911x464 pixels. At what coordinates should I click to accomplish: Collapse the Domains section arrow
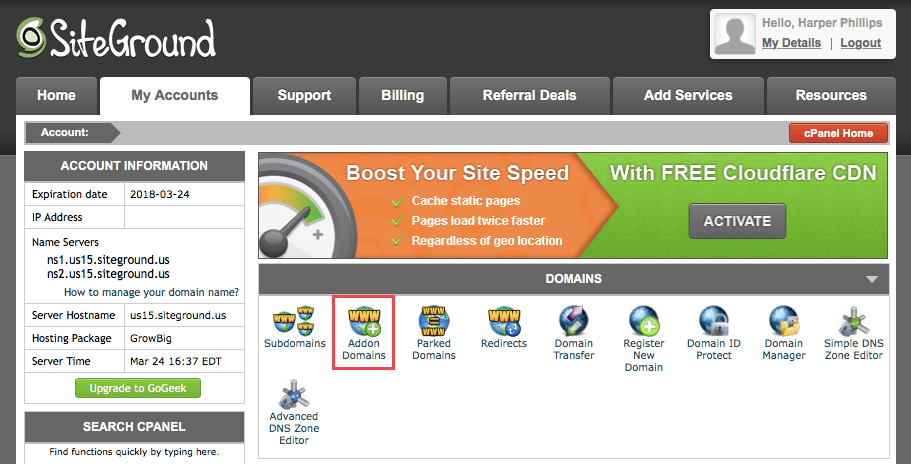click(x=871, y=279)
